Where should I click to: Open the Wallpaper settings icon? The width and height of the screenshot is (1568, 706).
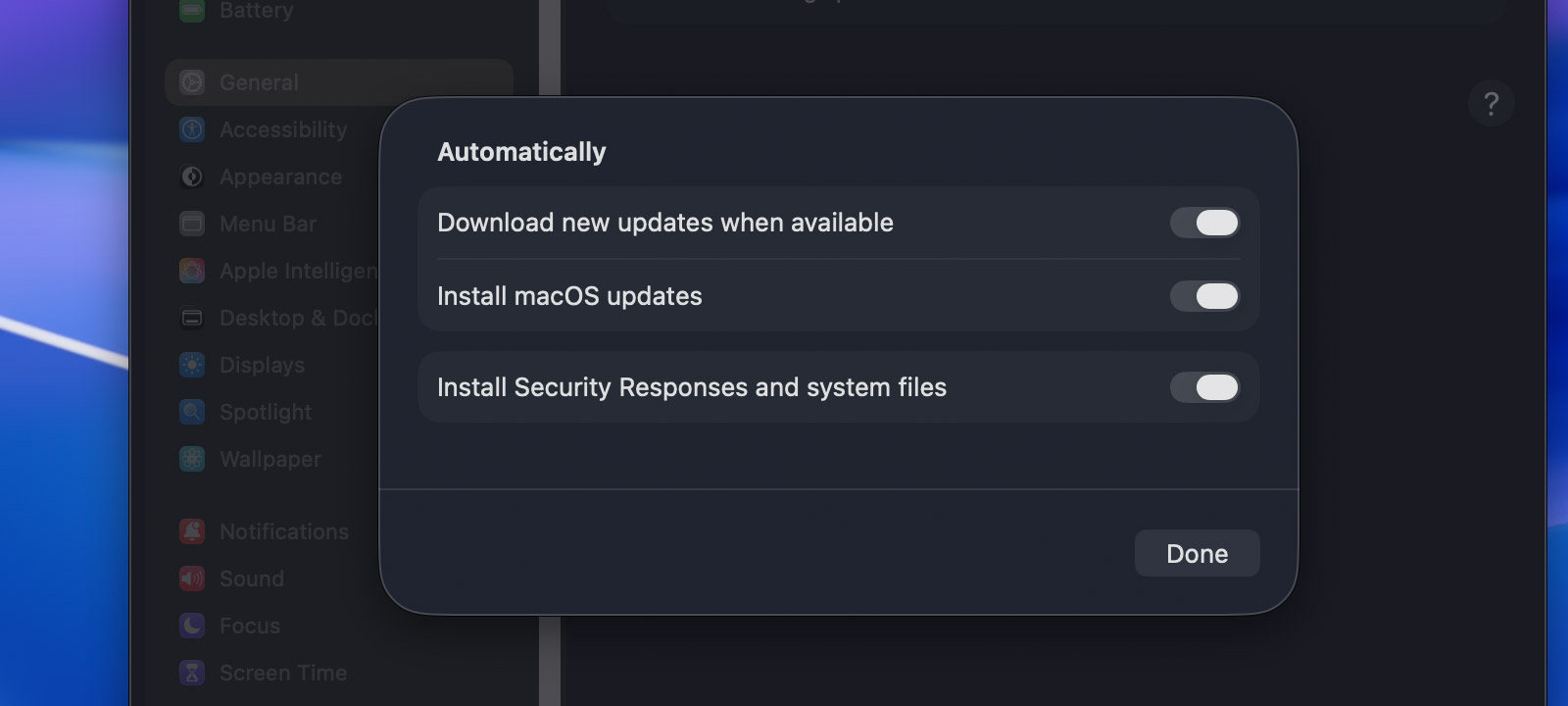tap(192, 459)
